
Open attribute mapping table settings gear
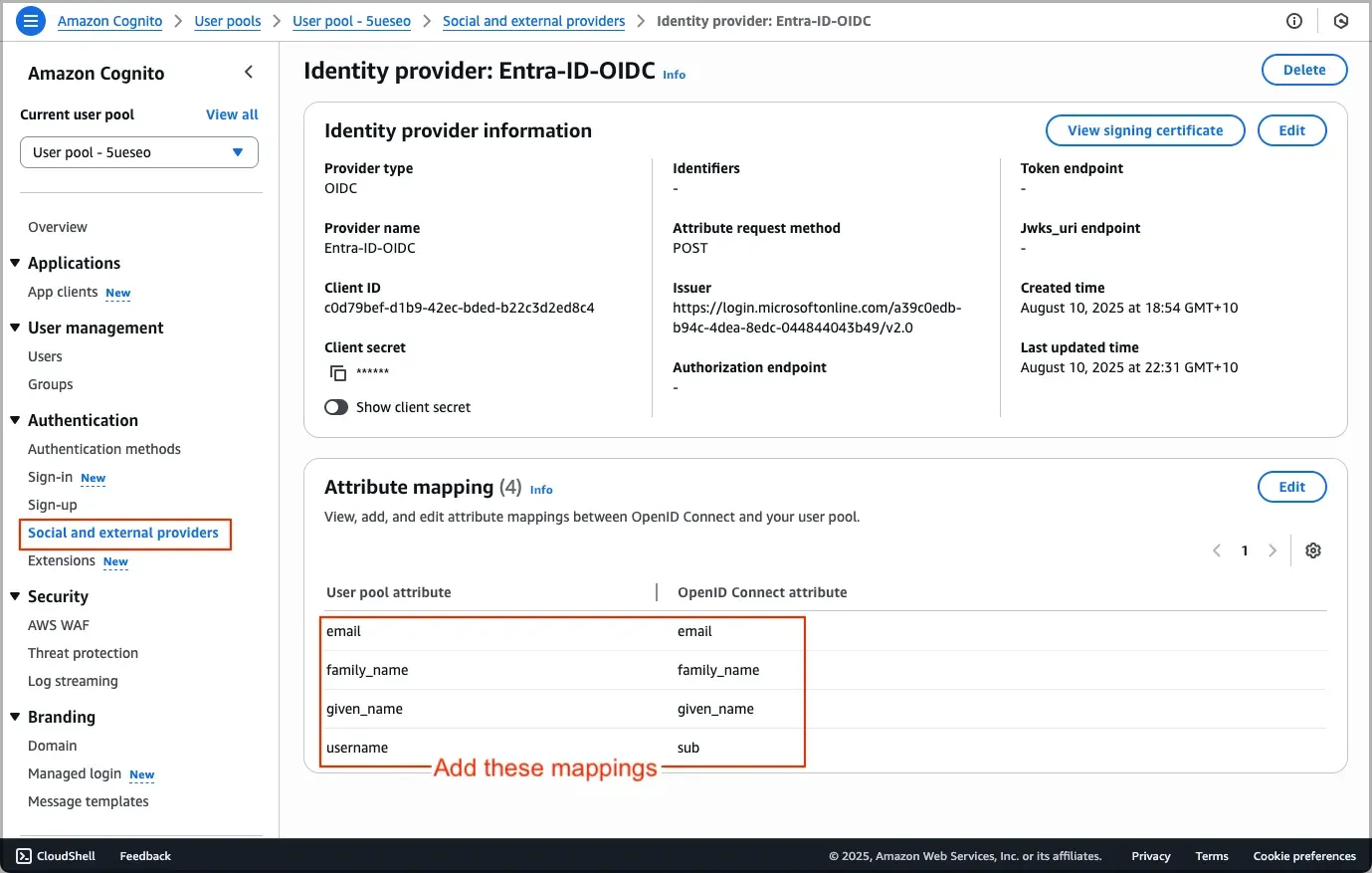(1313, 550)
